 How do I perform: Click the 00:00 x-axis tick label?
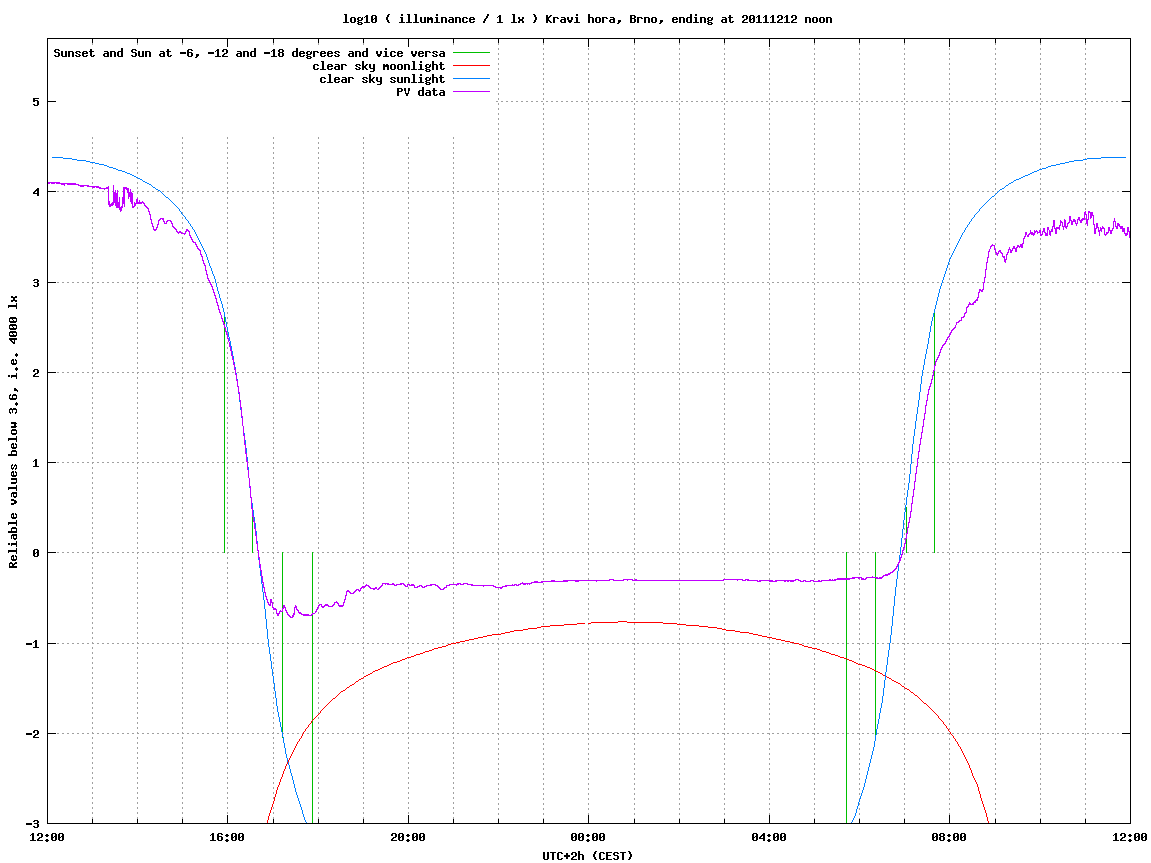pyautogui.click(x=589, y=837)
